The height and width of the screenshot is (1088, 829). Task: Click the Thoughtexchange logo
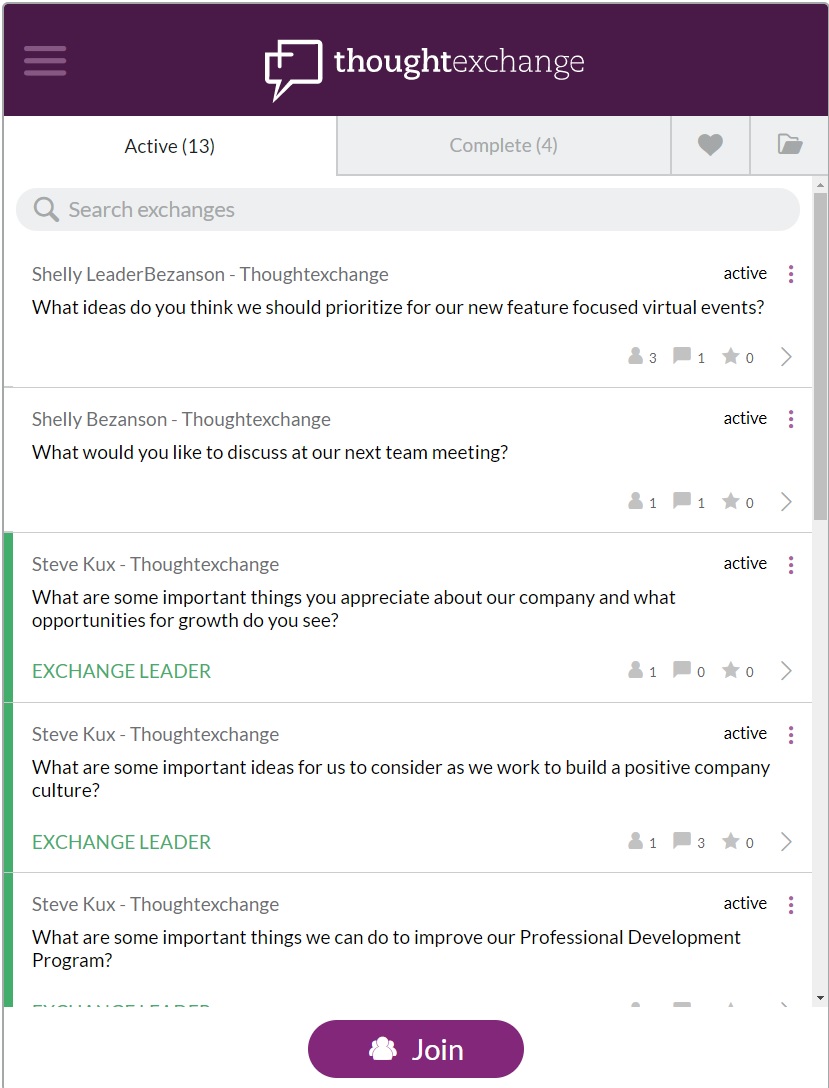[425, 69]
